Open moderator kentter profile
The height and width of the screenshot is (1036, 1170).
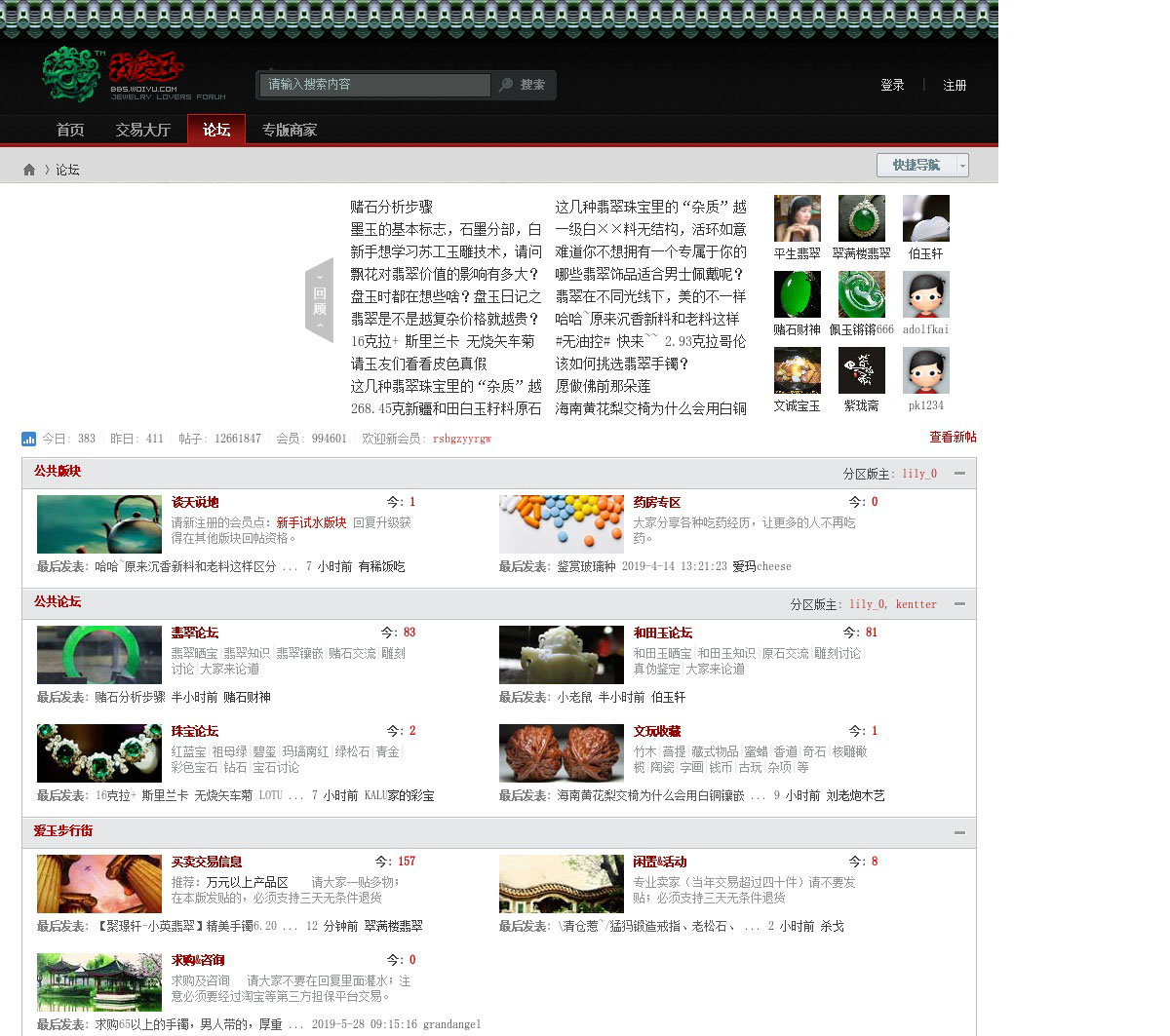(916, 604)
